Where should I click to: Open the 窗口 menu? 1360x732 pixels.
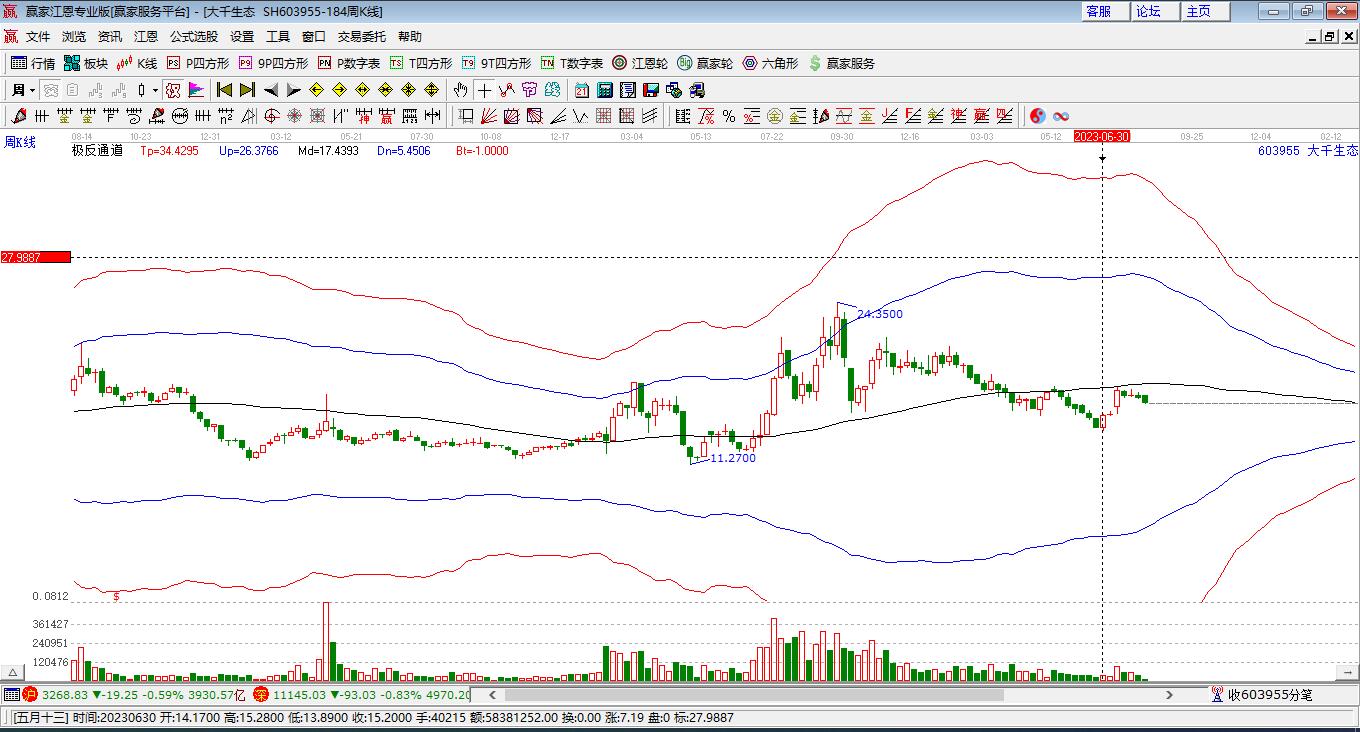314,37
